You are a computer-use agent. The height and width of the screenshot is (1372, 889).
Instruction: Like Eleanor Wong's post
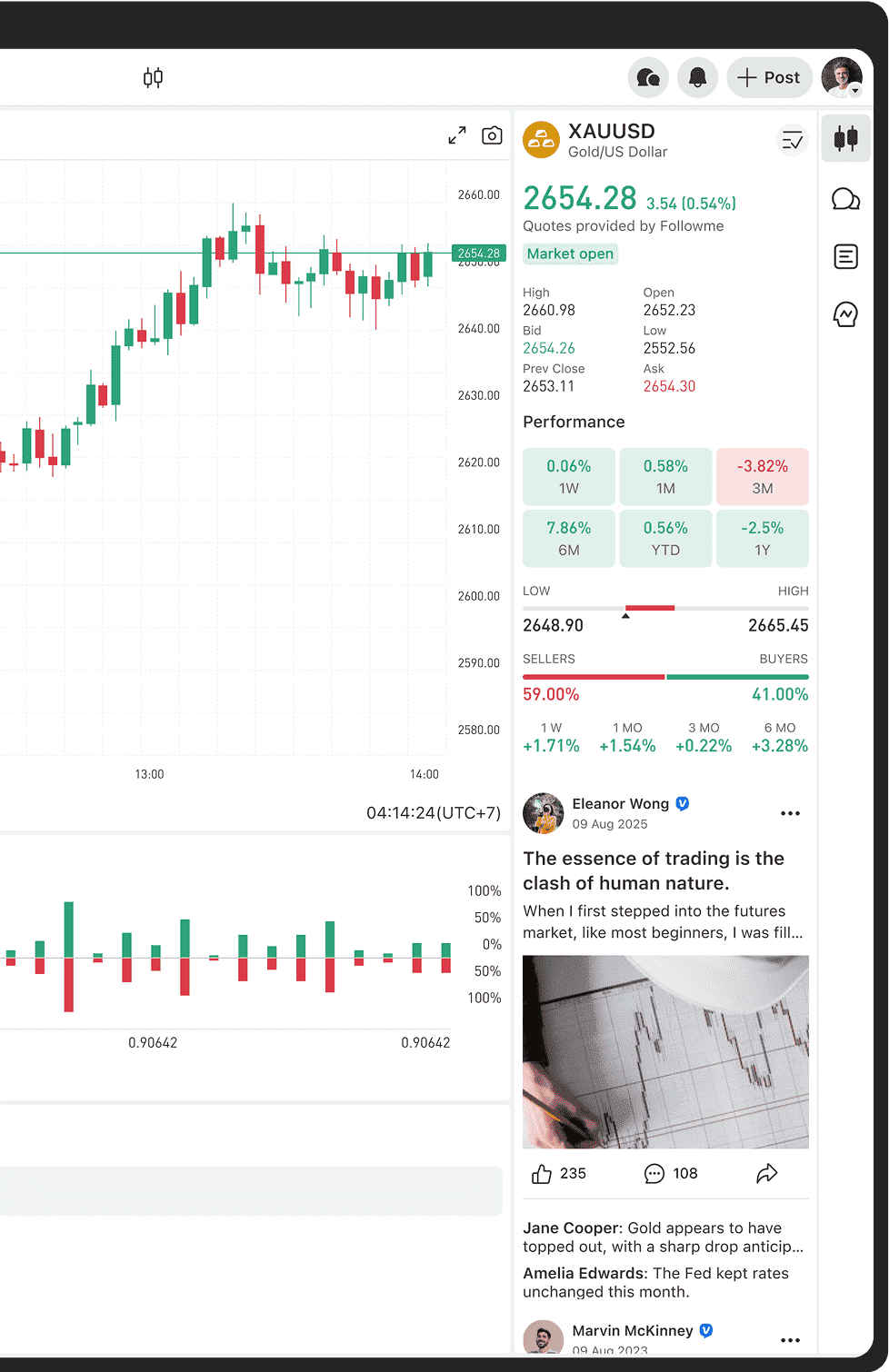click(x=542, y=1174)
